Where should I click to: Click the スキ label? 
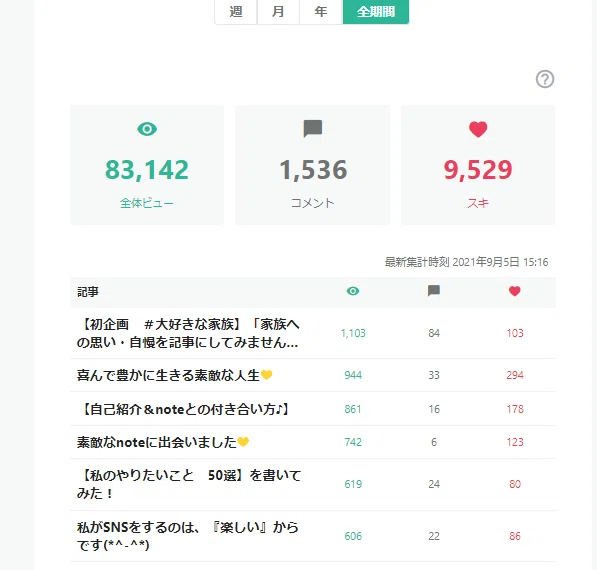tap(478, 203)
